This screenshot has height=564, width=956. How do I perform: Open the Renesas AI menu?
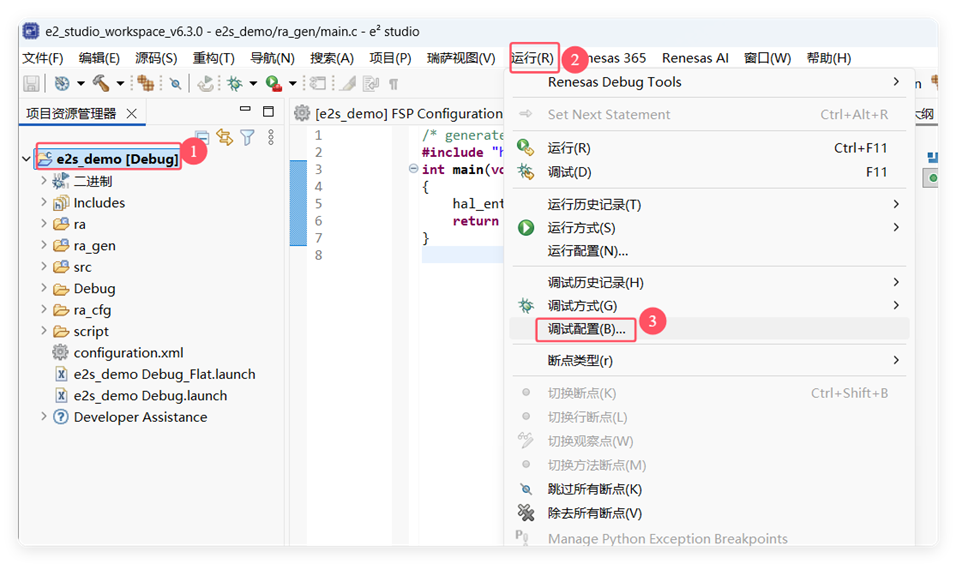point(695,58)
